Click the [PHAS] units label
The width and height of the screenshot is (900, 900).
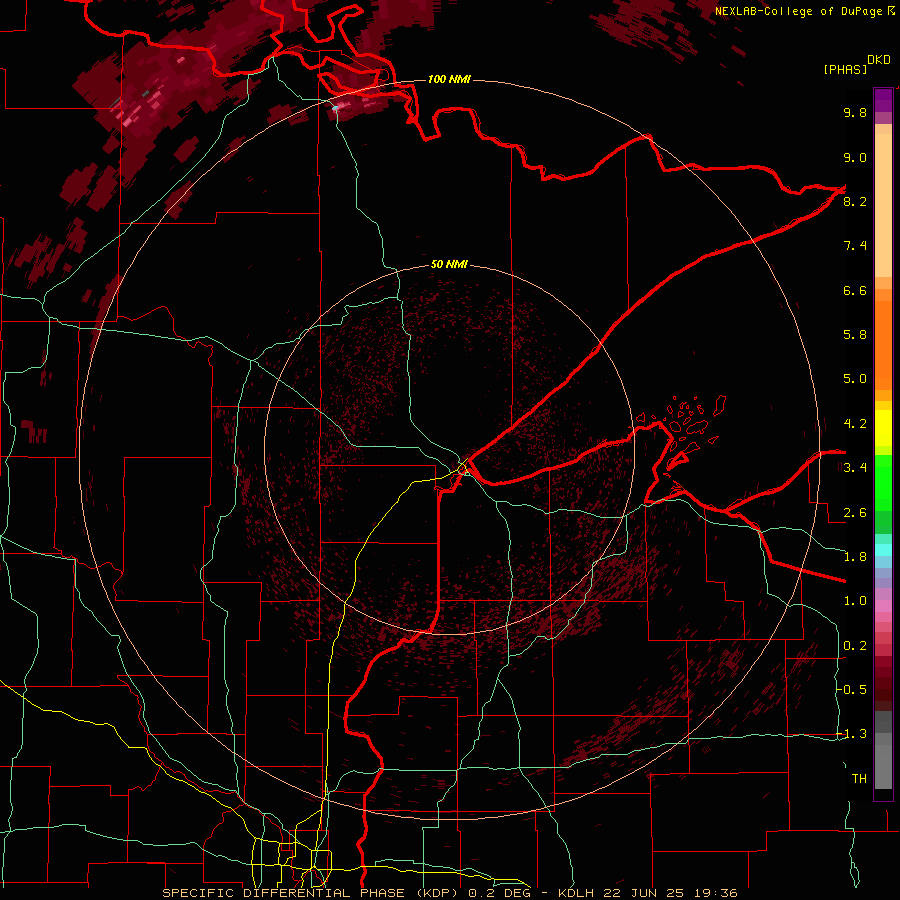pos(845,69)
